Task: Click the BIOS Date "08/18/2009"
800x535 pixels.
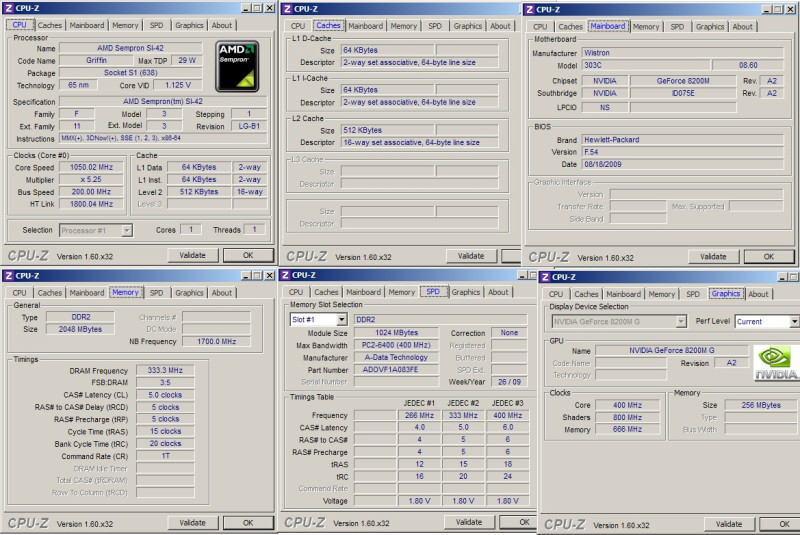Action: coord(683,164)
